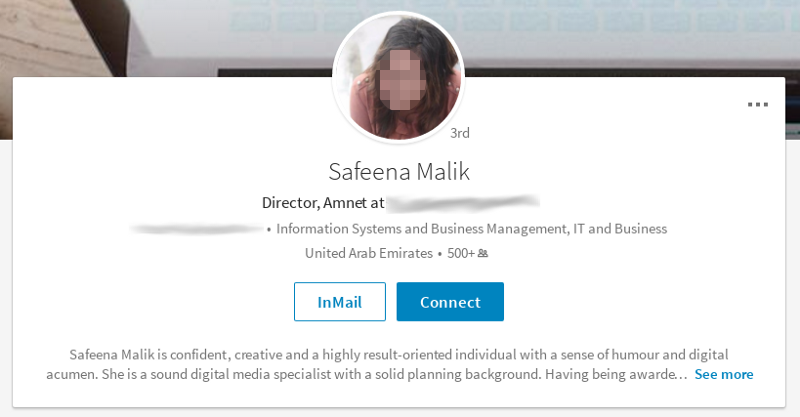Click the 3rd degree connection badge
Image resolution: width=800 pixels, height=417 pixels.
459,132
